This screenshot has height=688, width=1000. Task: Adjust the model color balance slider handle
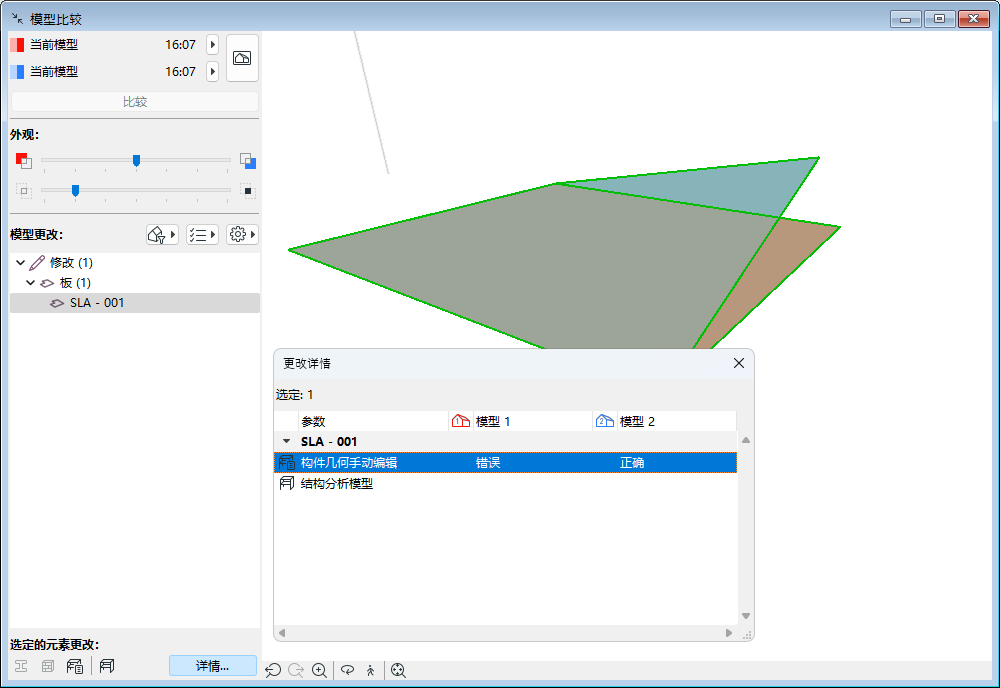(136, 160)
